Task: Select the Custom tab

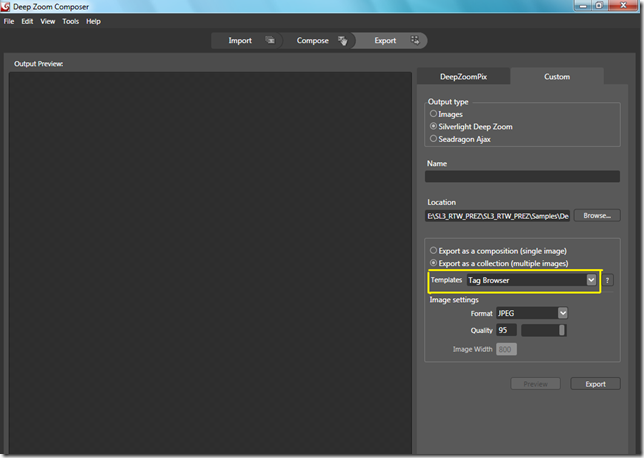Action: coord(557,76)
